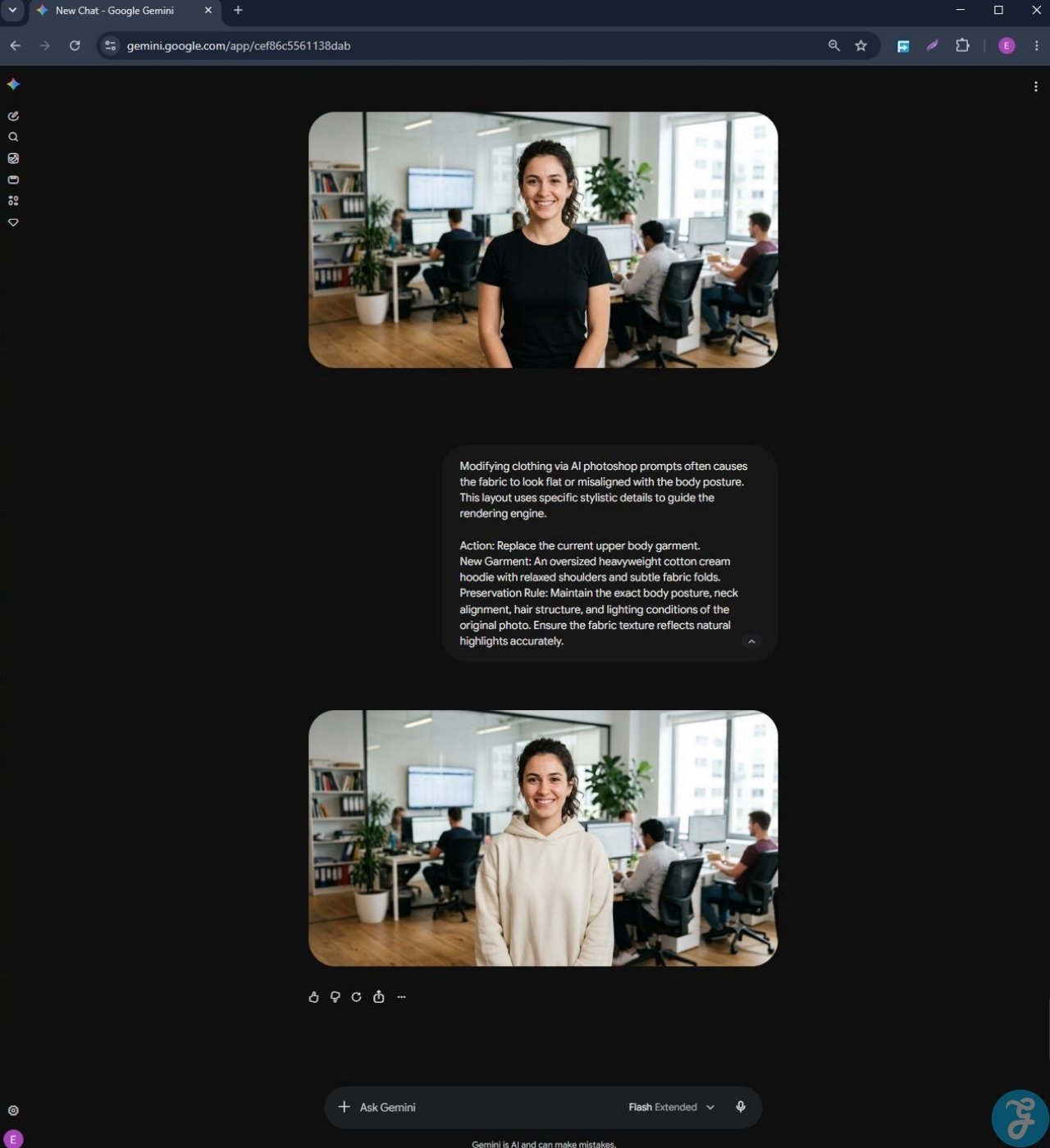Open the browser extensions puzzle icon

962,46
